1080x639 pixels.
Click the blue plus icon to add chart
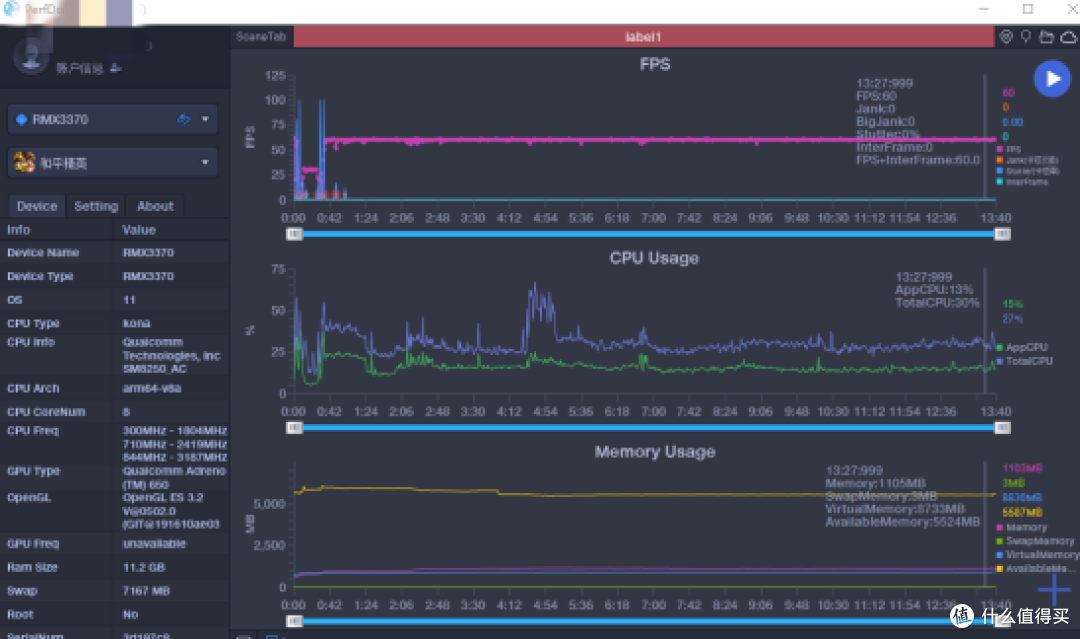point(1054,589)
